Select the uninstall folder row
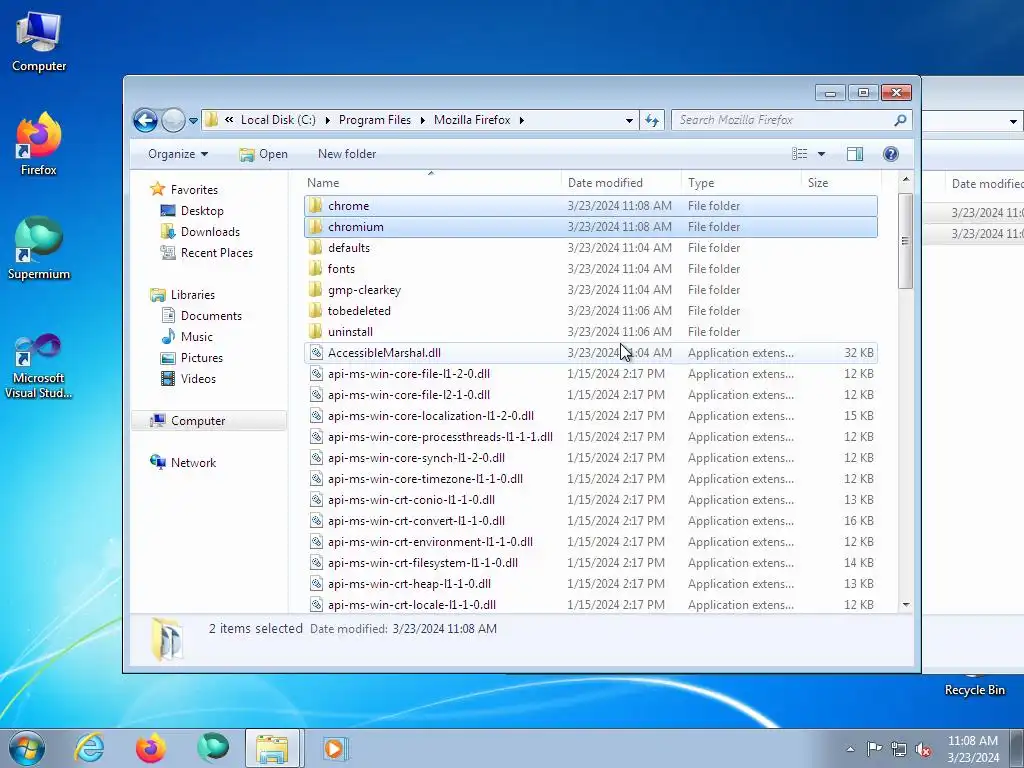Image resolution: width=1024 pixels, height=768 pixels. (x=590, y=332)
